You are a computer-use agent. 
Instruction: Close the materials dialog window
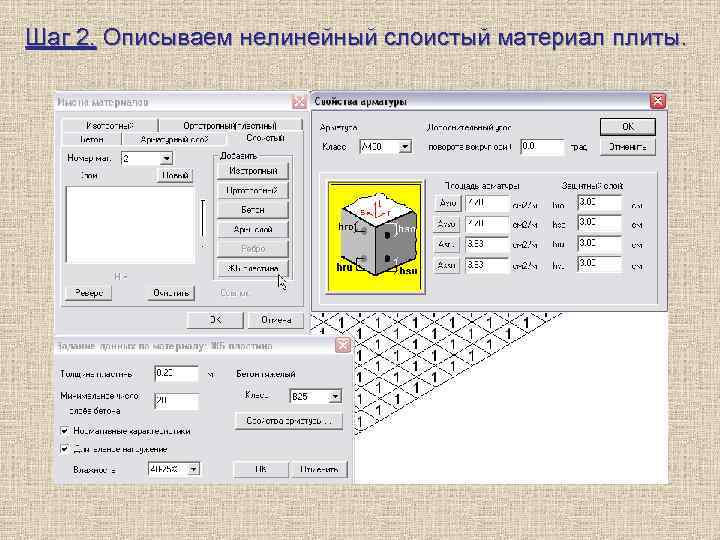click(x=299, y=102)
